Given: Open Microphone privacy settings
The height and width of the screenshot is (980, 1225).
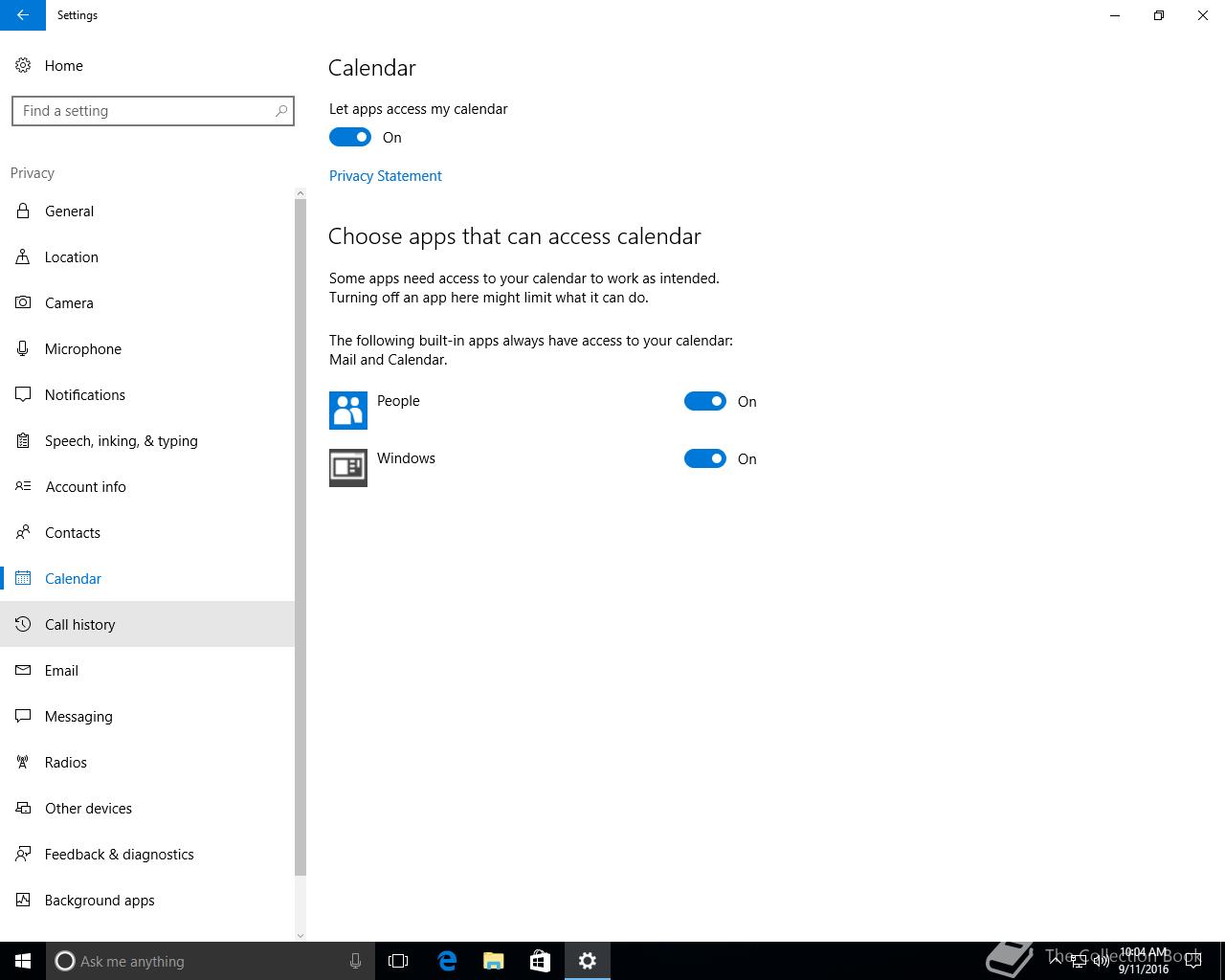Looking at the screenshot, I should click(x=147, y=348).
